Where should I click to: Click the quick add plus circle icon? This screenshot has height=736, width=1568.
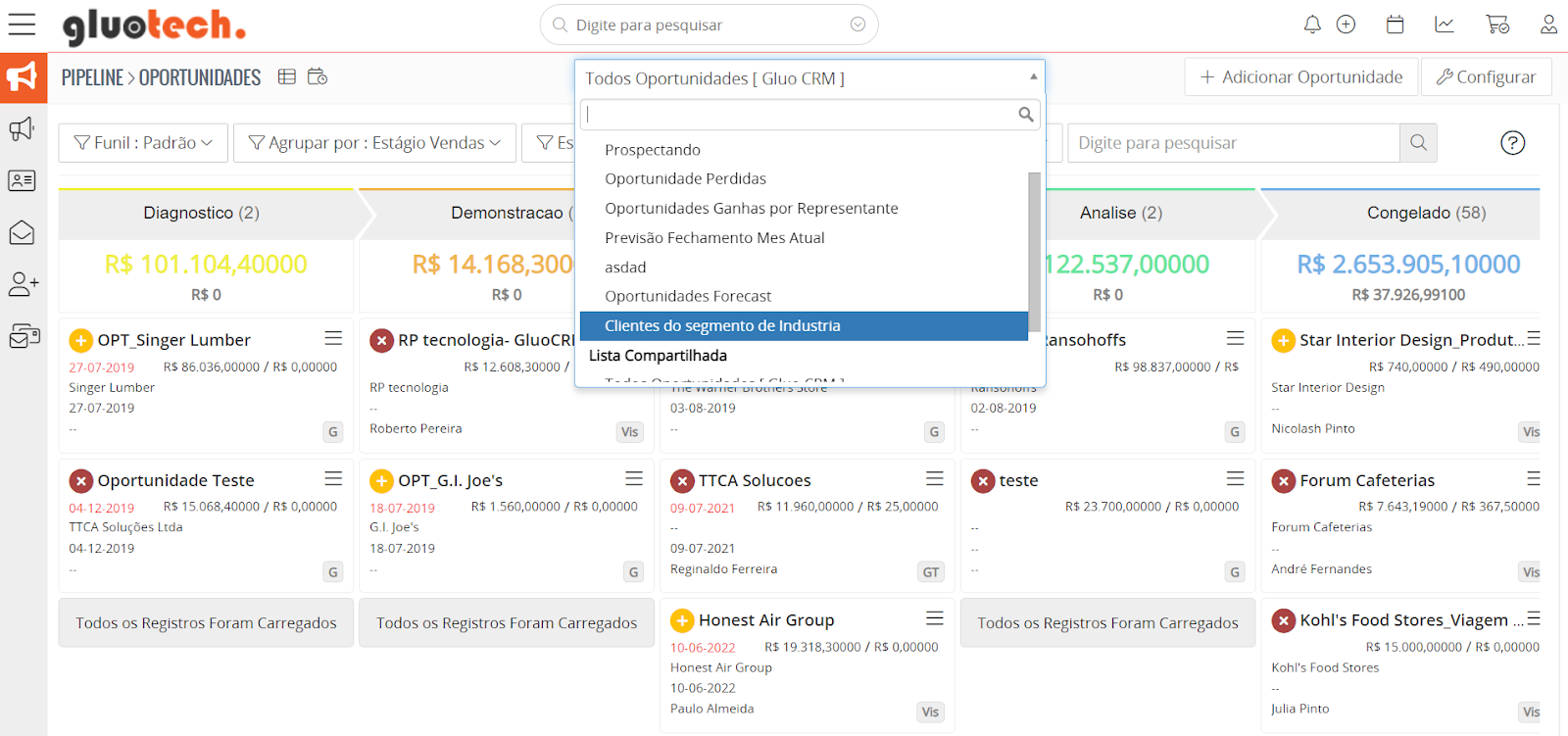pyautogui.click(x=1347, y=25)
